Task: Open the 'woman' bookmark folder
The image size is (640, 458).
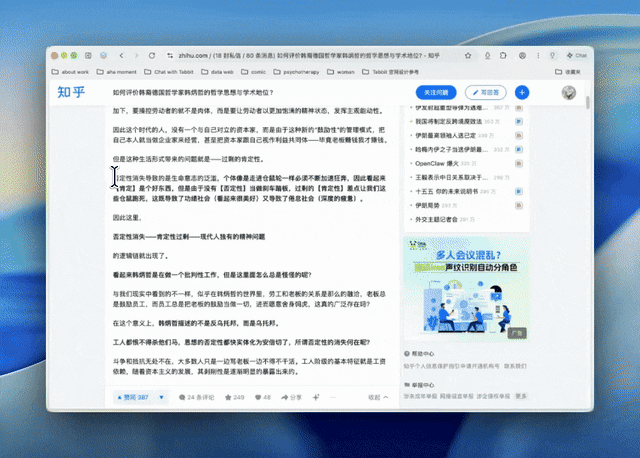Action: [x=341, y=72]
